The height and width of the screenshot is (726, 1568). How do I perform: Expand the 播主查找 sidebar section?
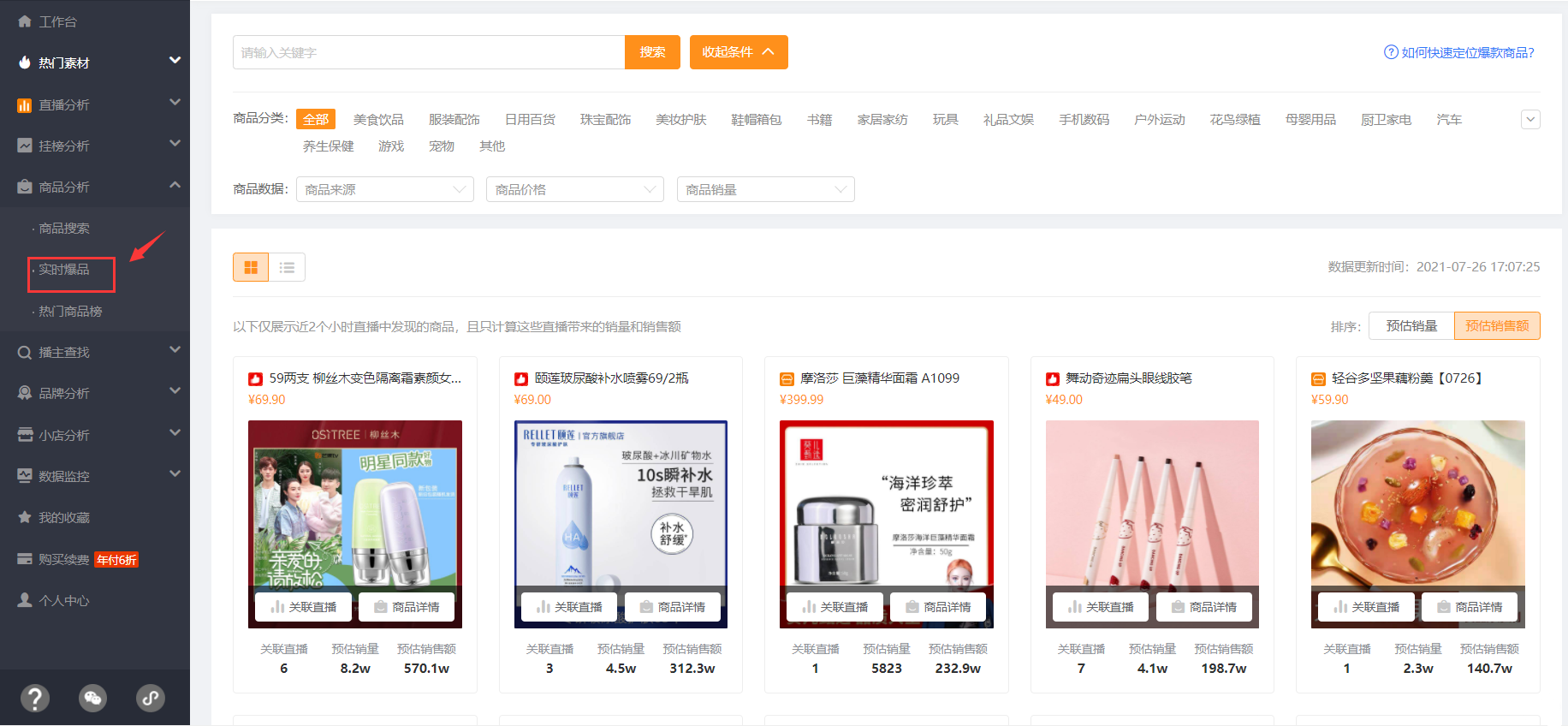175,349
